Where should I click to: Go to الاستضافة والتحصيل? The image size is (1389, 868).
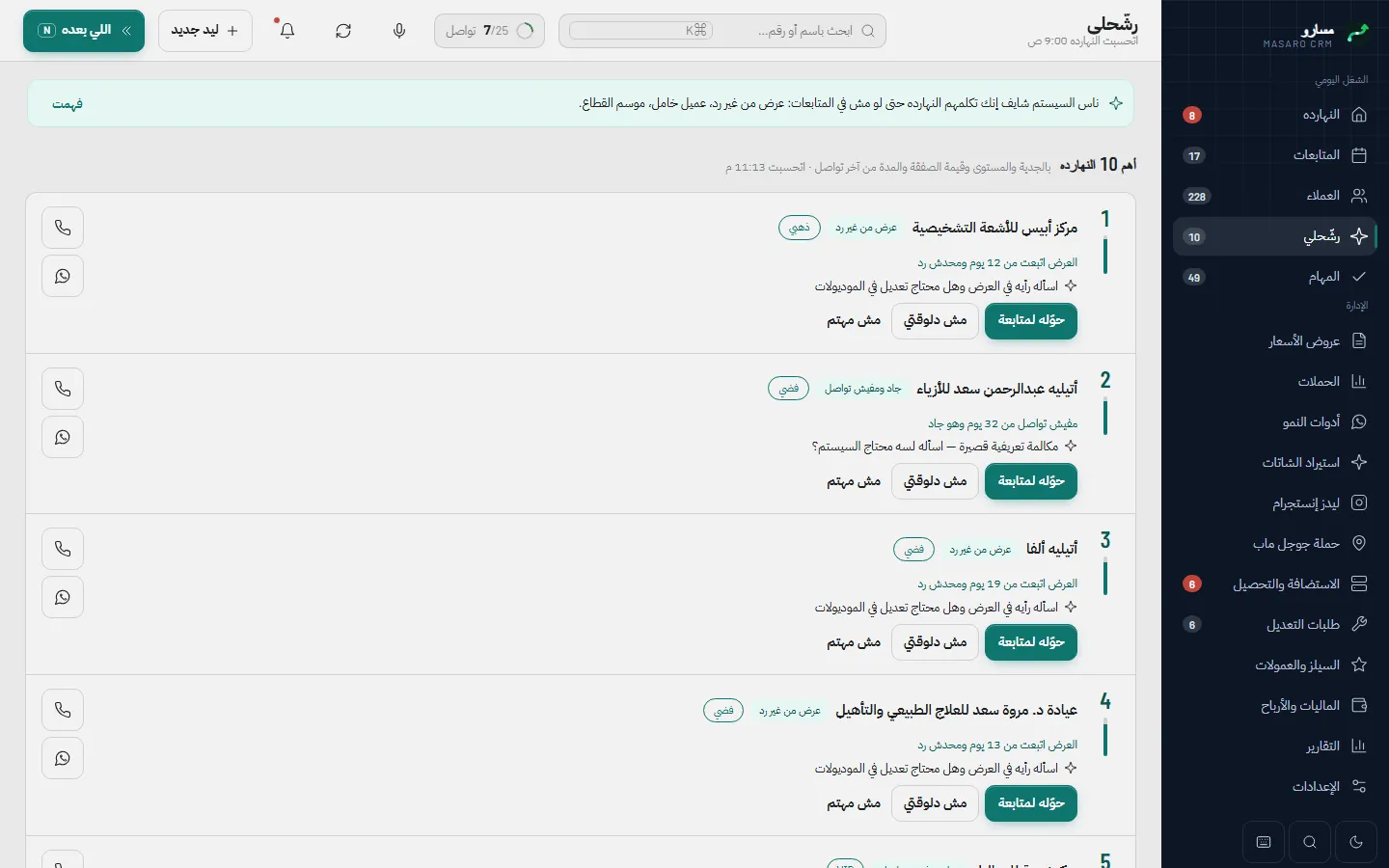(x=1274, y=583)
